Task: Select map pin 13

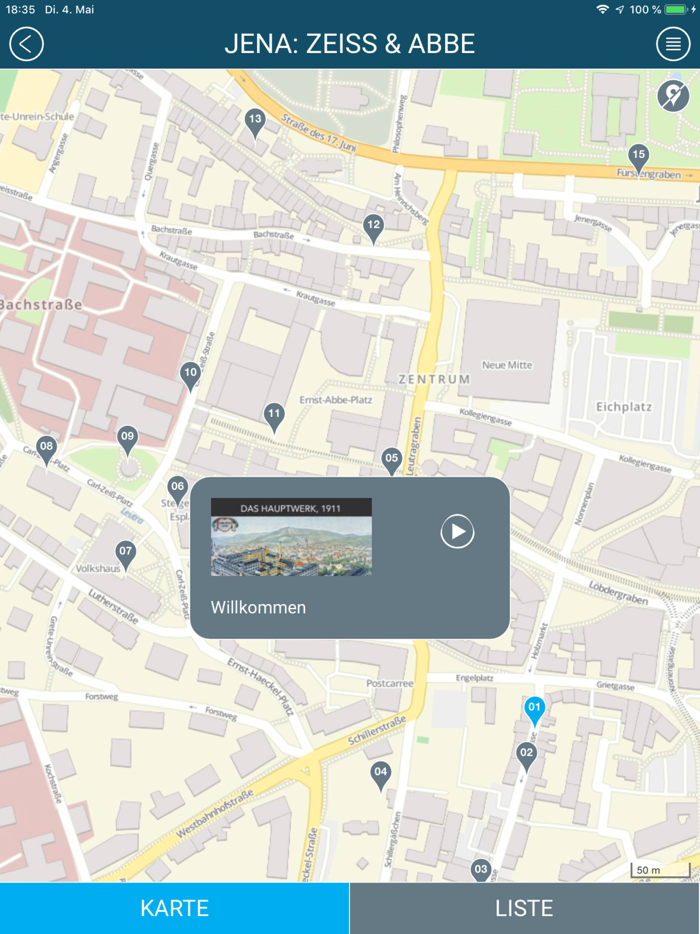Action: 255,124
